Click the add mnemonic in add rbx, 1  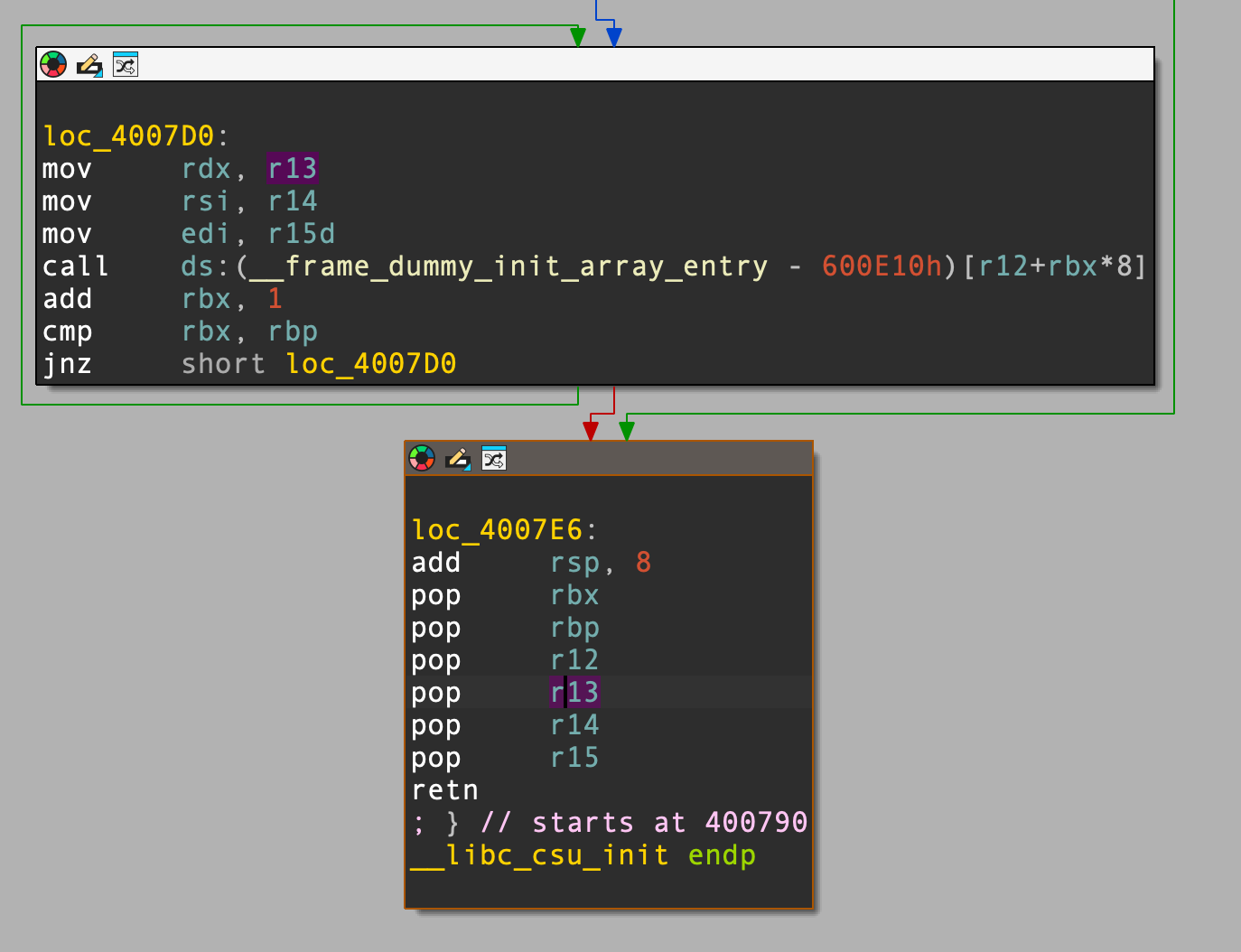click(x=67, y=299)
